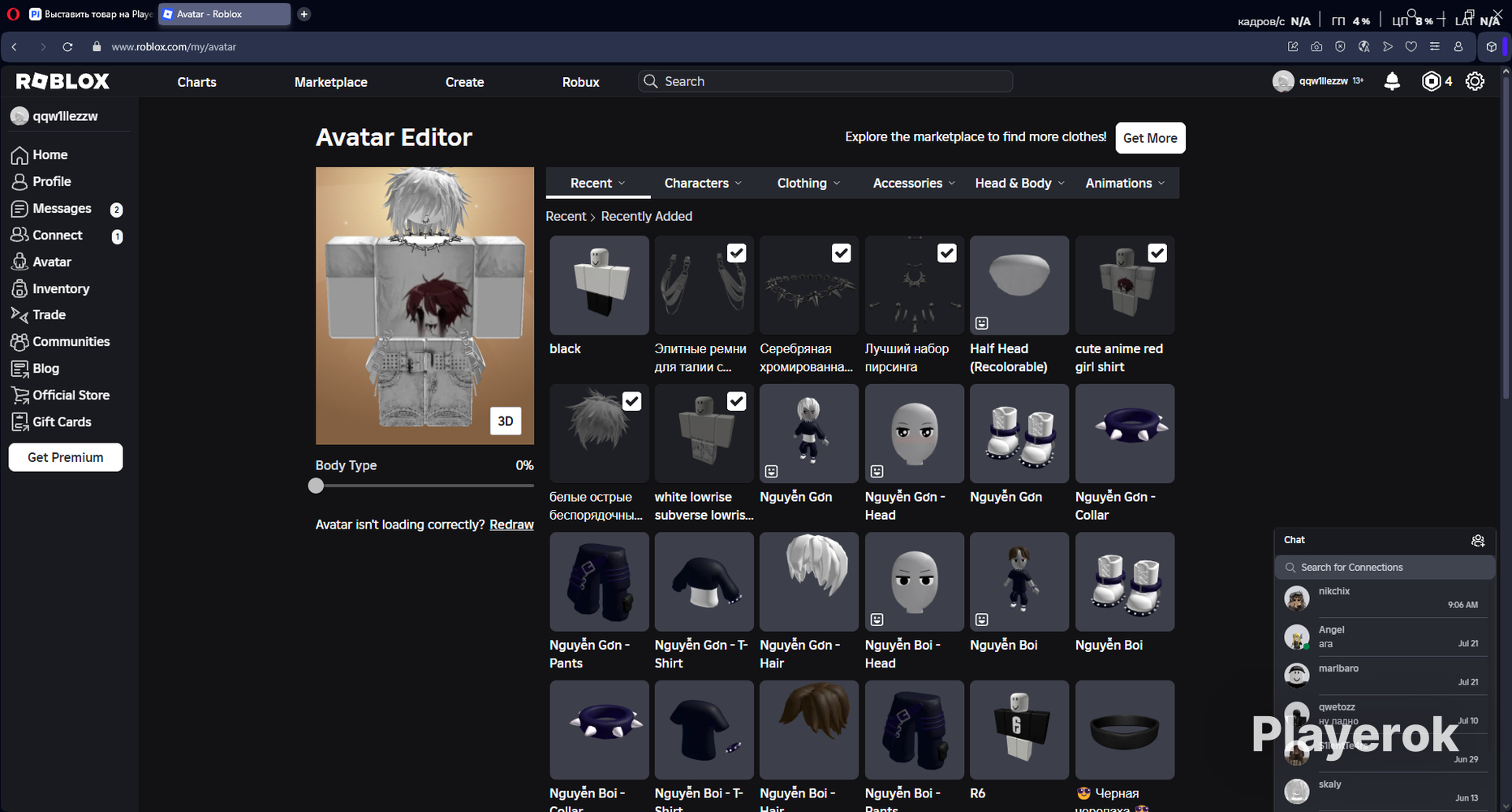Expand the Animations dropdown tab
Image resolution: width=1512 pixels, height=812 pixels.
click(1126, 183)
